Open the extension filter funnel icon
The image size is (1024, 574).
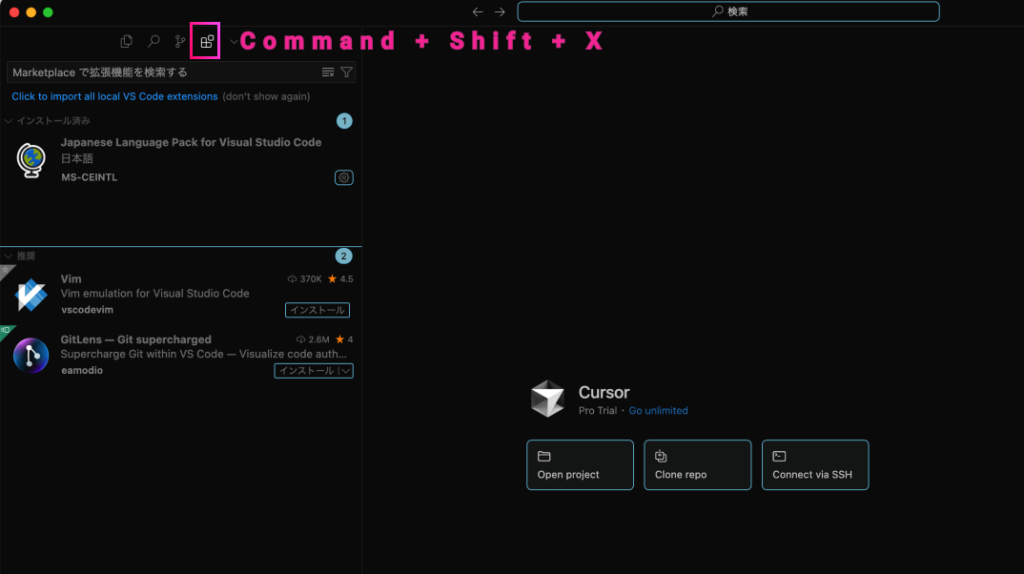347,72
